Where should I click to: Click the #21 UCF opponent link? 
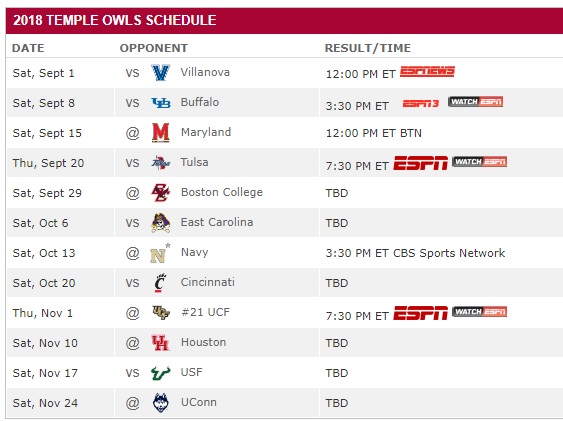[x=205, y=312]
